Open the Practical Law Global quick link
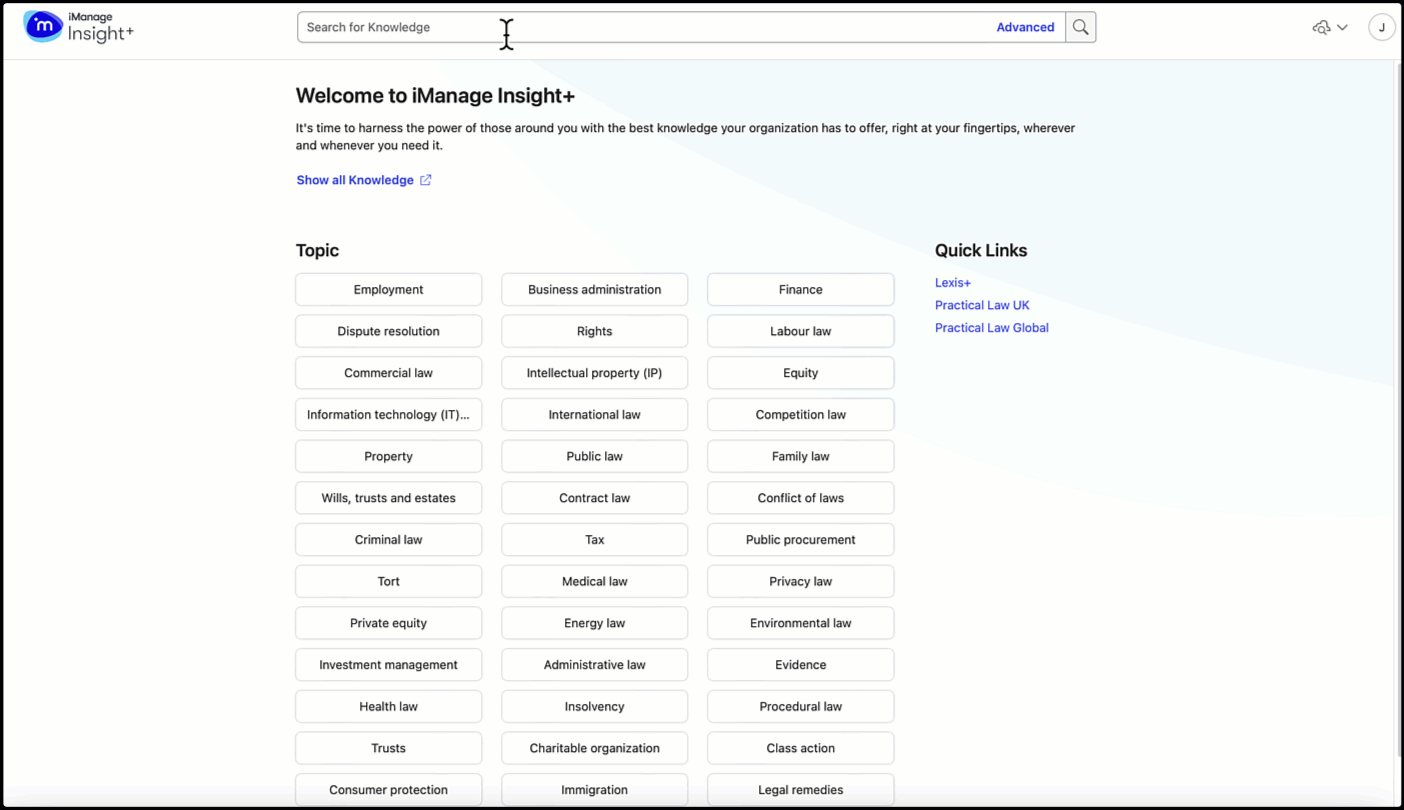The width and height of the screenshot is (1404, 810). pos(992,328)
